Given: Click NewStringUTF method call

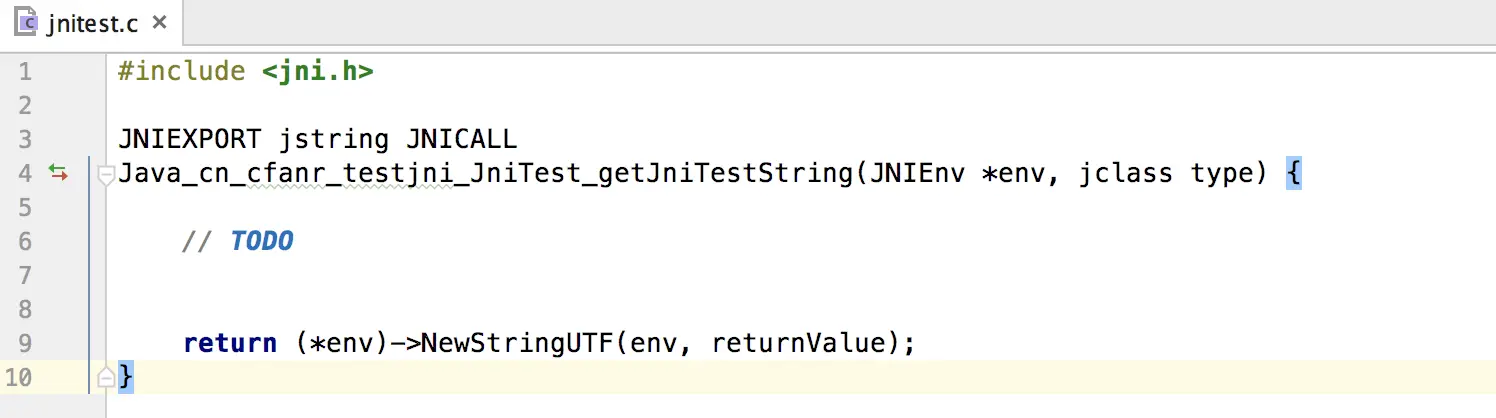Looking at the screenshot, I should 516,343.
